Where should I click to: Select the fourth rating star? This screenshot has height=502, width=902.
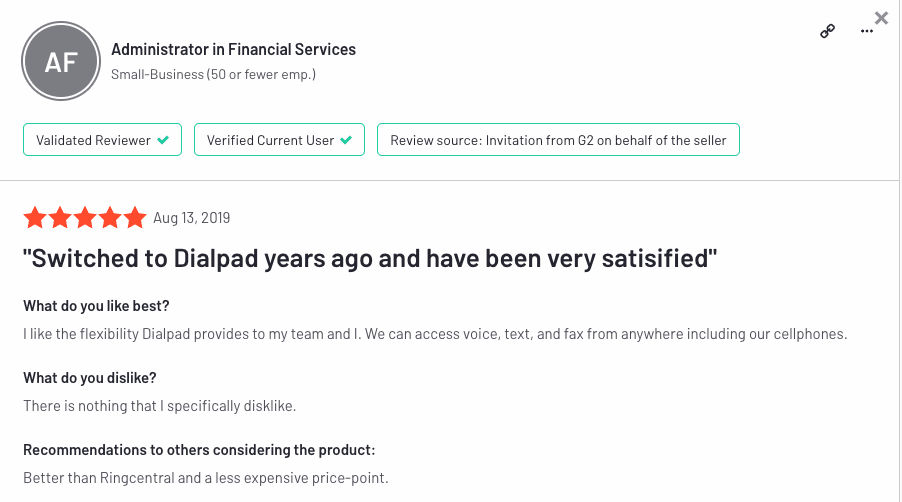click(x=111, y=218)
